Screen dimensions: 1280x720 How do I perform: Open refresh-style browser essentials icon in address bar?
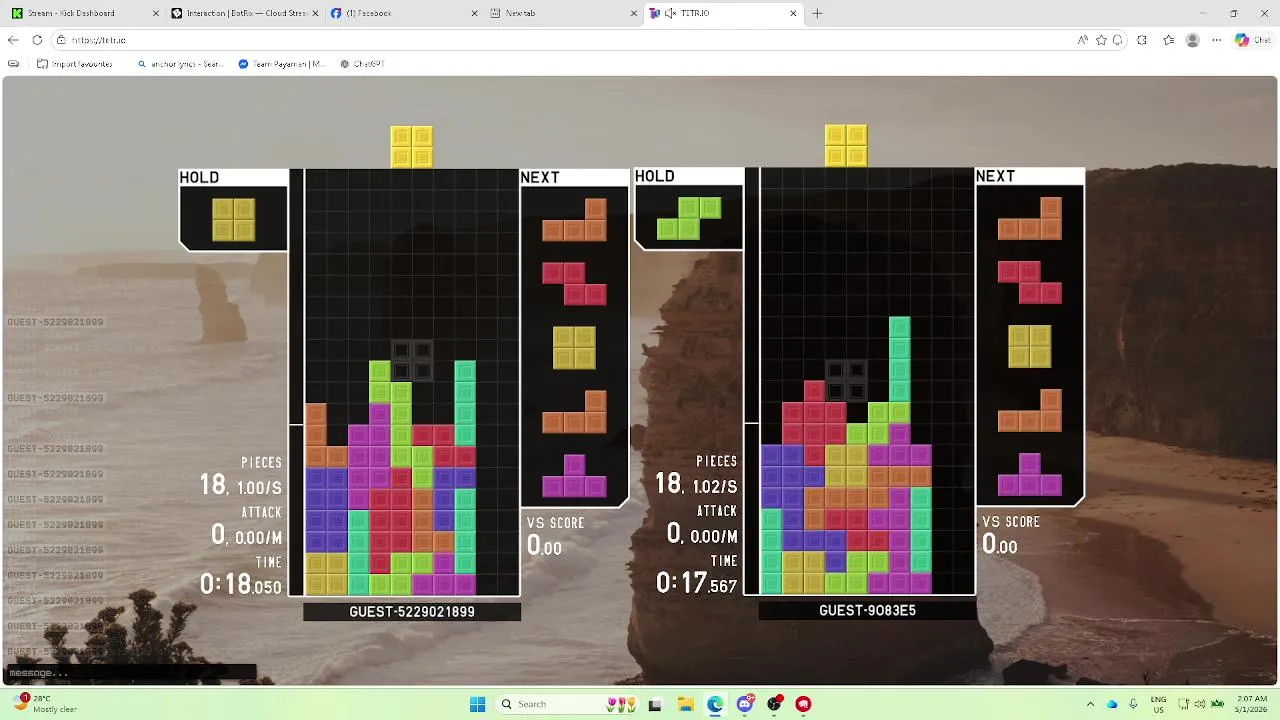[x=1118, y=40]
